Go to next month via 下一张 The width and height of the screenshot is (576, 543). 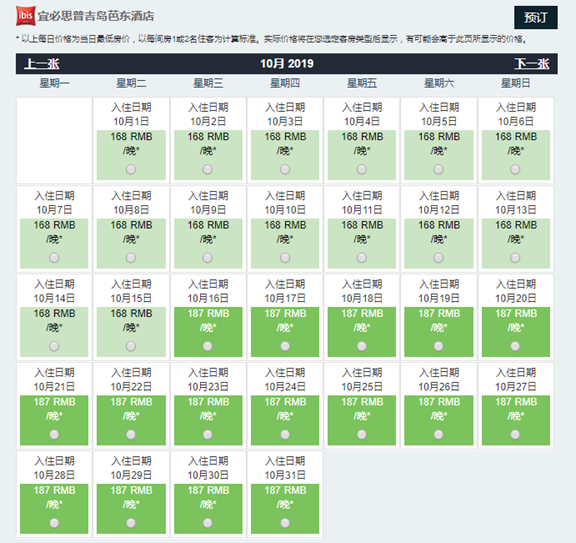click(x=532, y=64)
